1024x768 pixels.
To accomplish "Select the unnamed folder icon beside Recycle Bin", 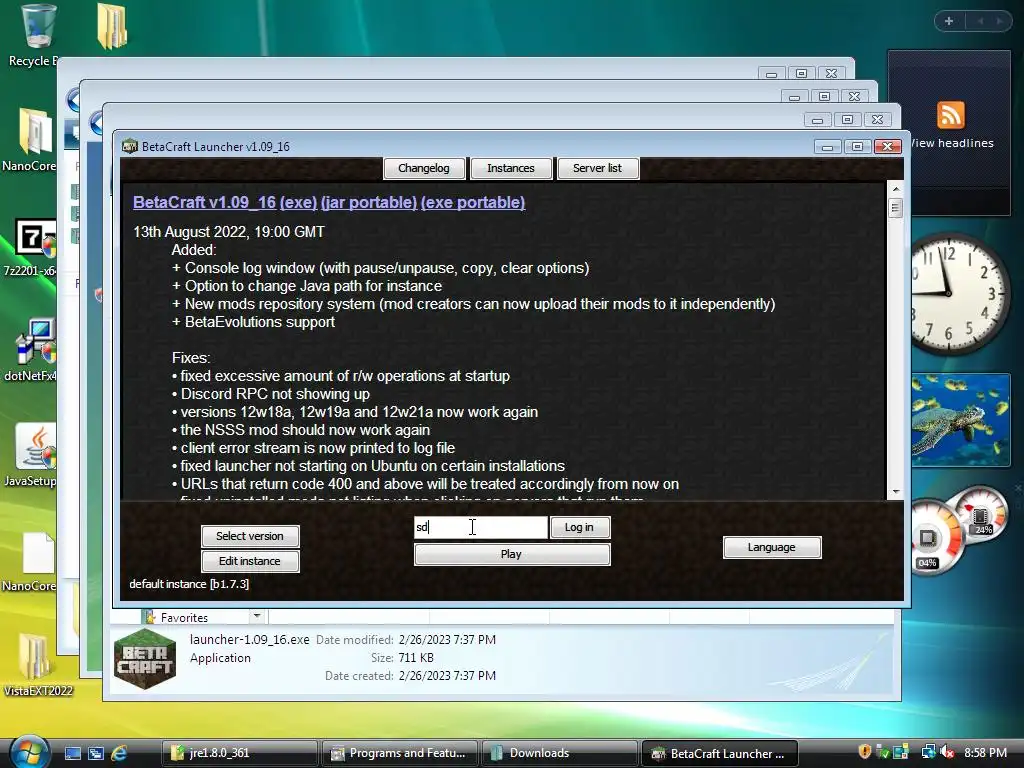I will pyautogui.click(x=112, y=27).
